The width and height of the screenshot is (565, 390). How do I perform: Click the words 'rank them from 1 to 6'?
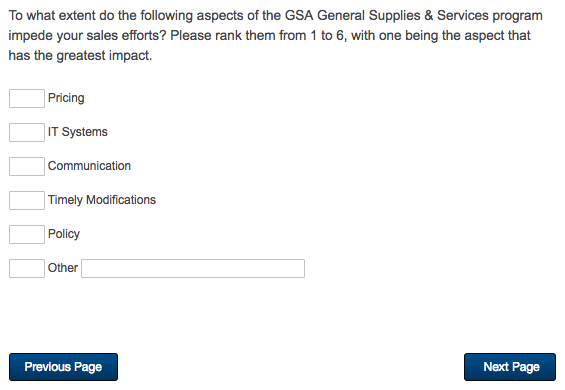(x=280, y=35)
